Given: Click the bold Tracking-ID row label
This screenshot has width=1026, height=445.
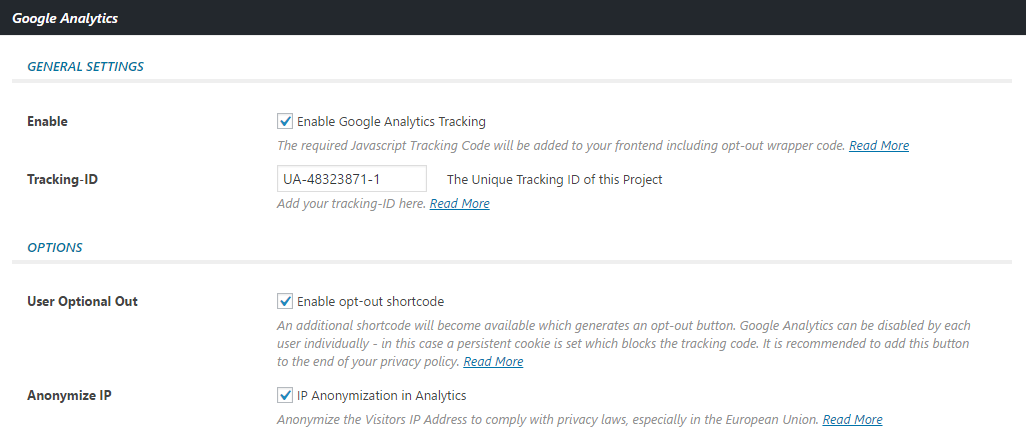Looking at the screenshot, I should pos(63,180).
